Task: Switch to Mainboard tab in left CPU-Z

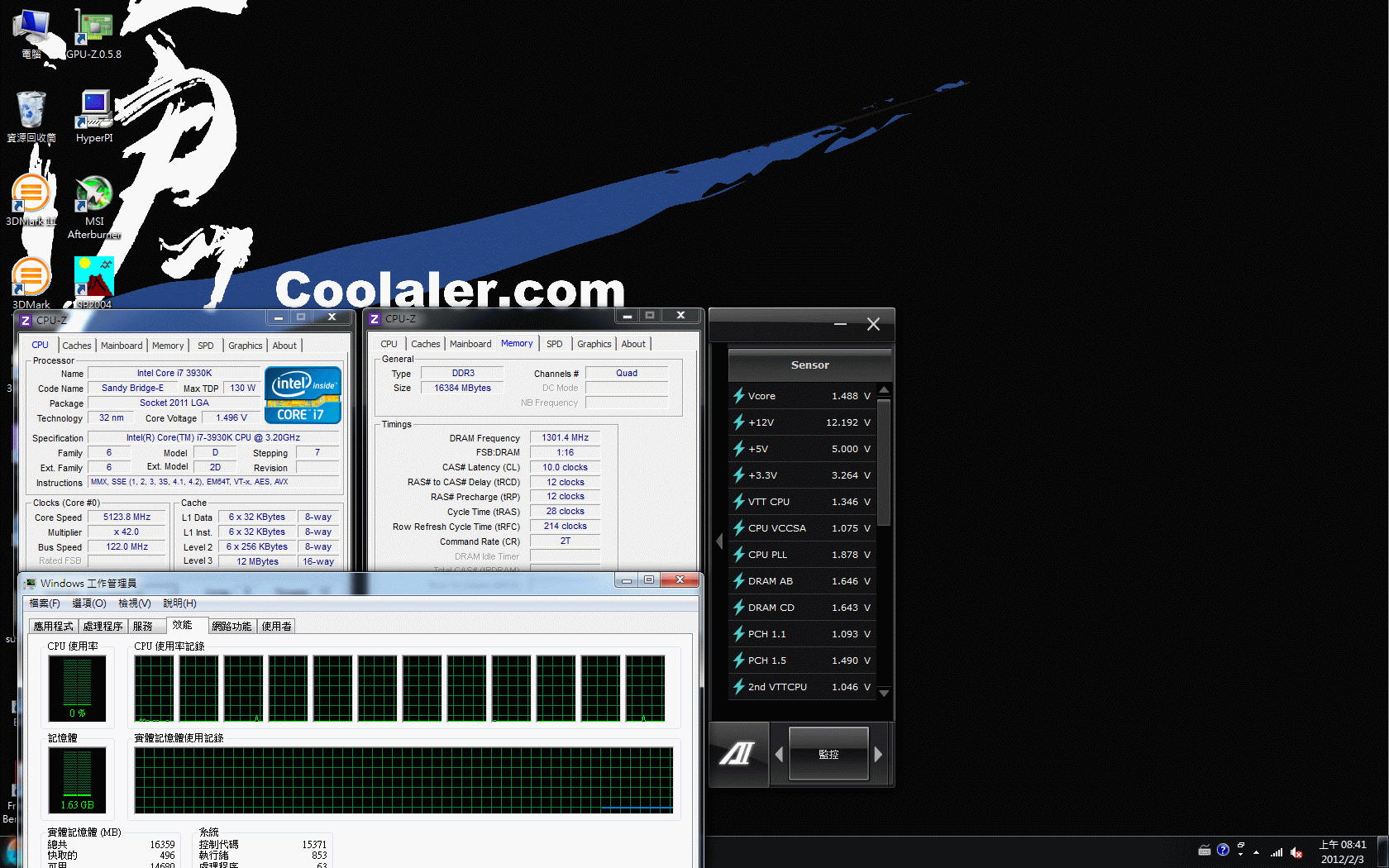Action: [x=122, y=346]
